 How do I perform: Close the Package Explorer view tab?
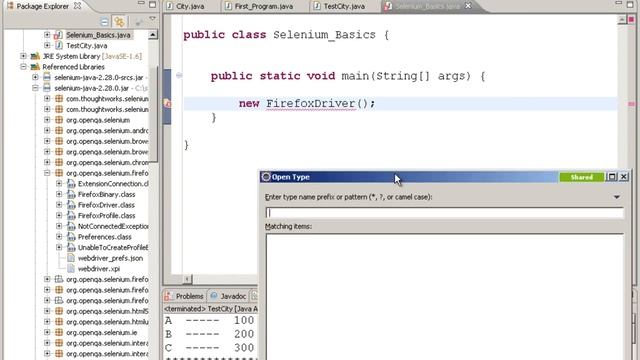coord(77,6)
